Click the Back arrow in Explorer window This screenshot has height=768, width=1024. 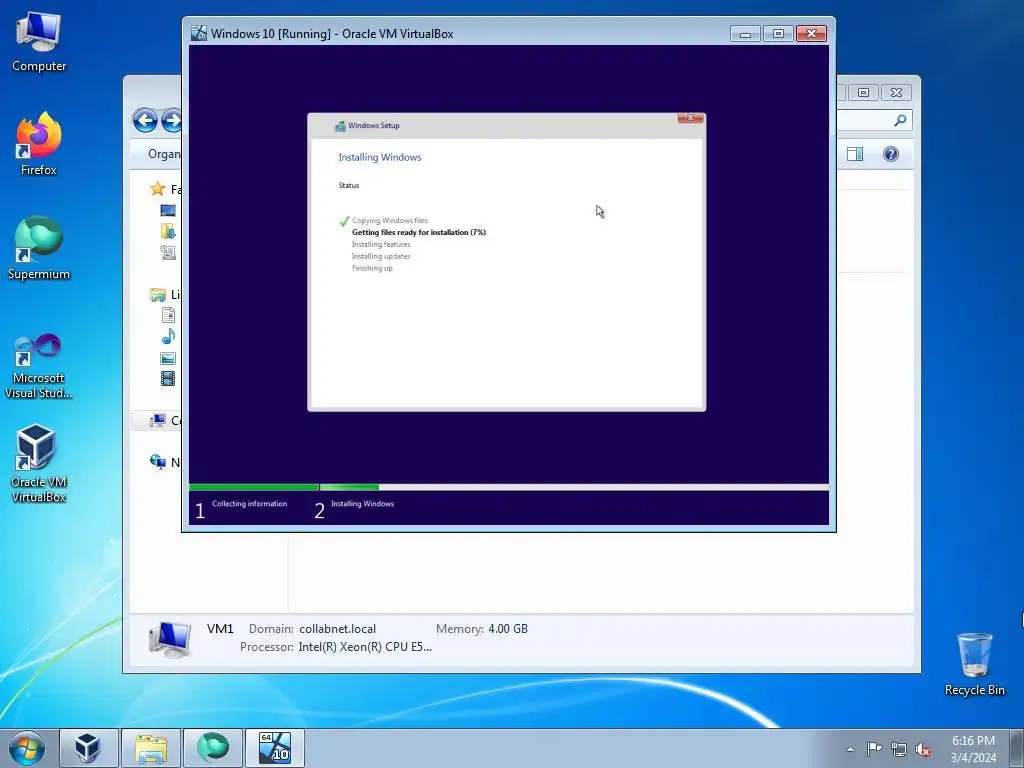point(145,120)
